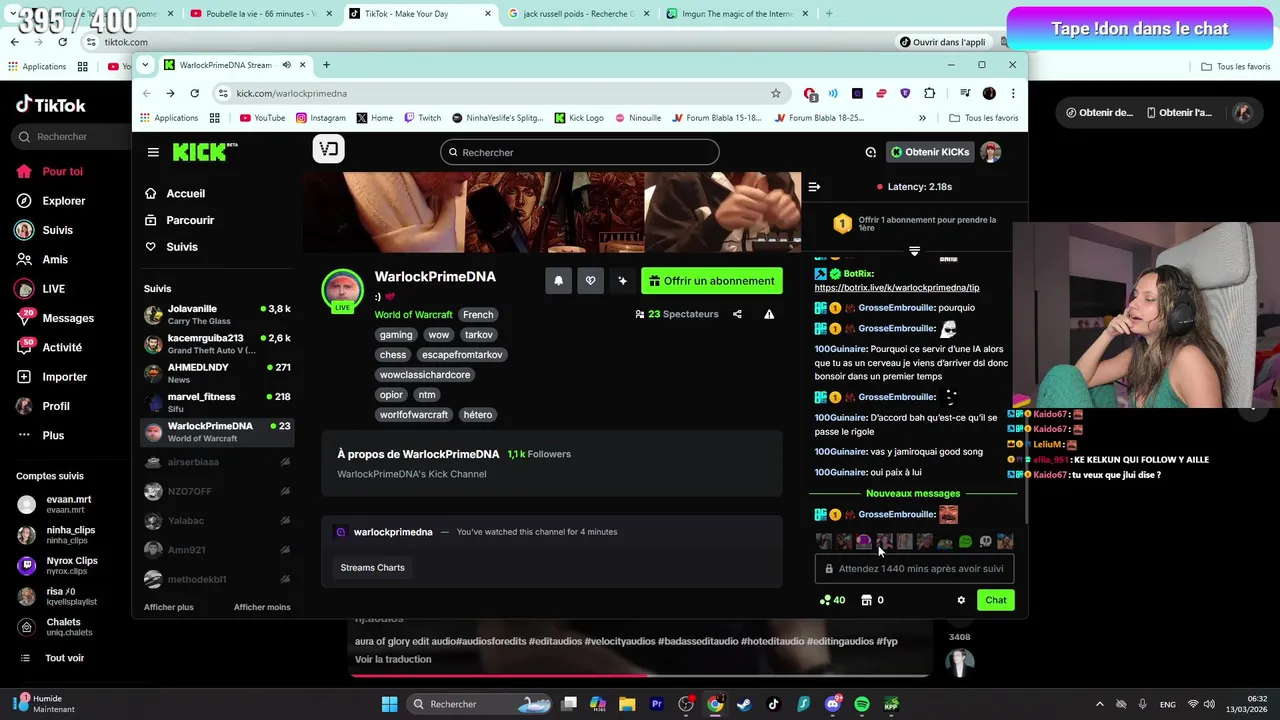The height and width of the screenshot is (720, 1280).
Task: Open tab search dropdown in Kick window
Action: pos(145,65)
